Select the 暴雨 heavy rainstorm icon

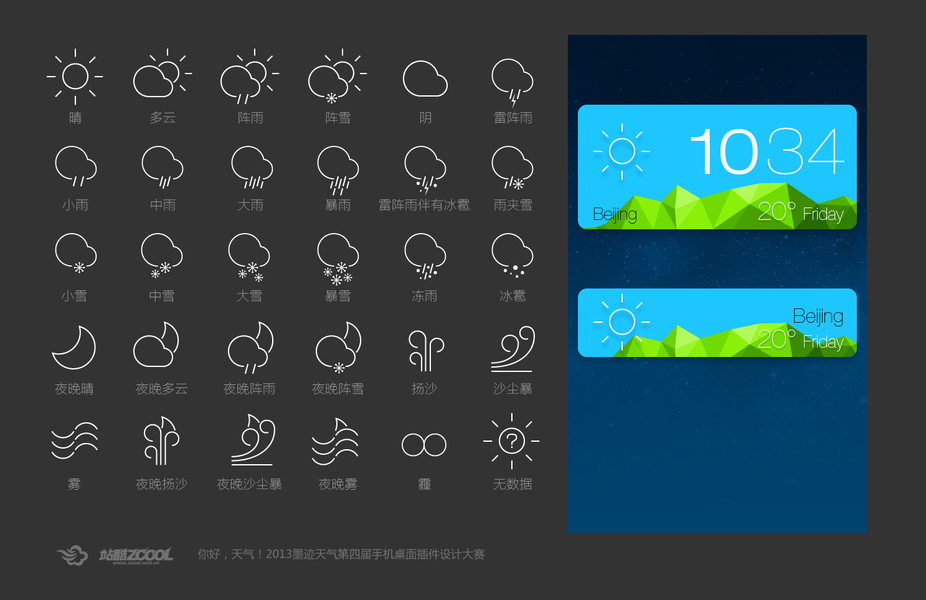pos(338,170)
